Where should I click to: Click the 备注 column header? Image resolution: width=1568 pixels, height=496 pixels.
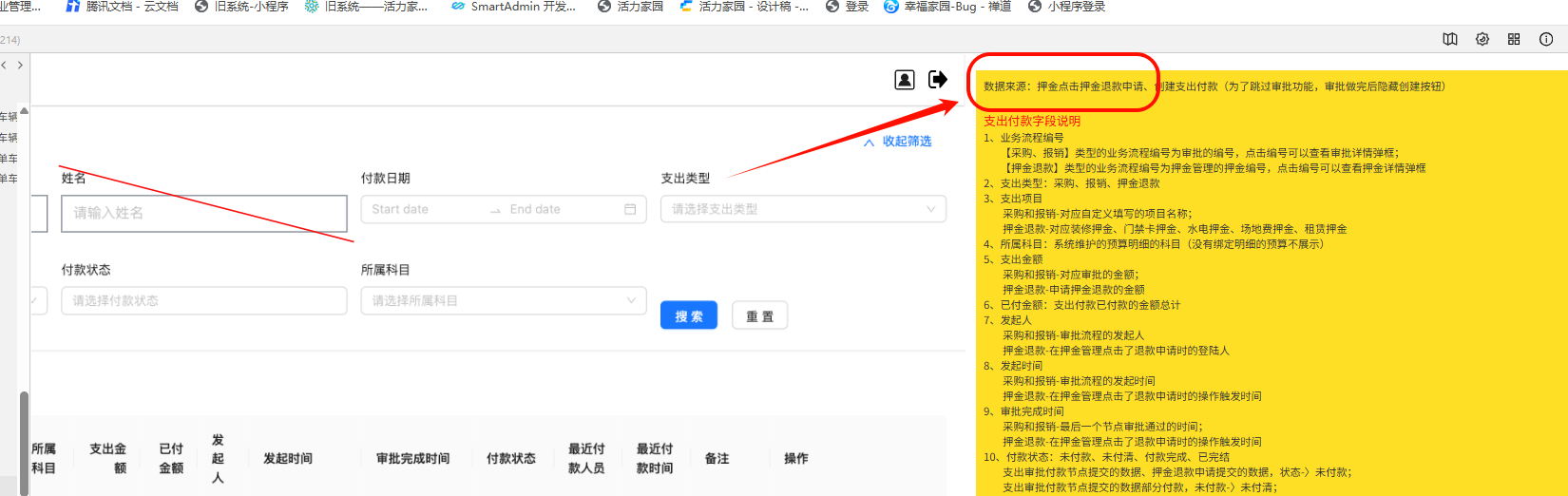point(717,458)
